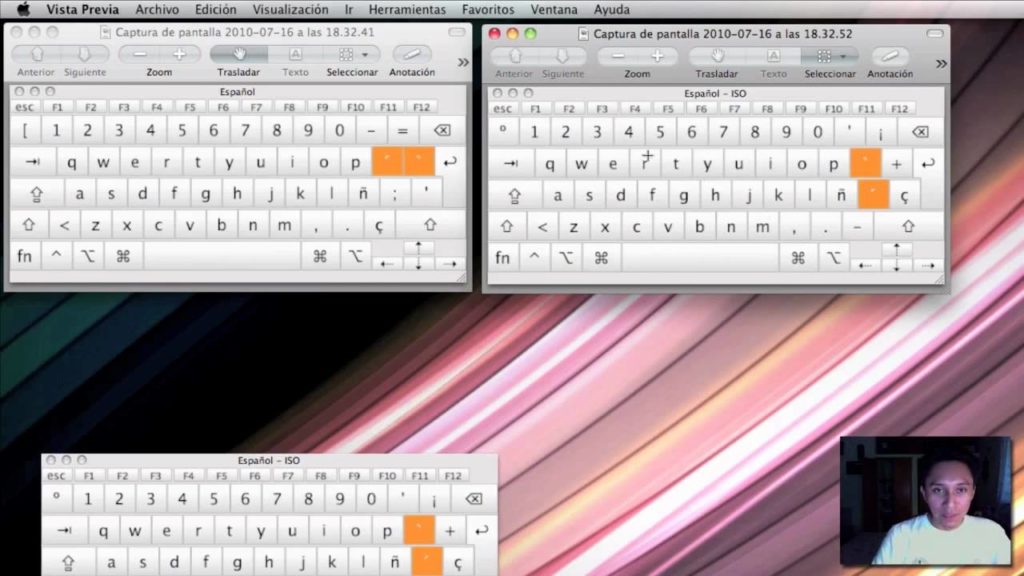Click backspace key in bottom Español – ISO keyboard
1024x576 pixels.
473,500
